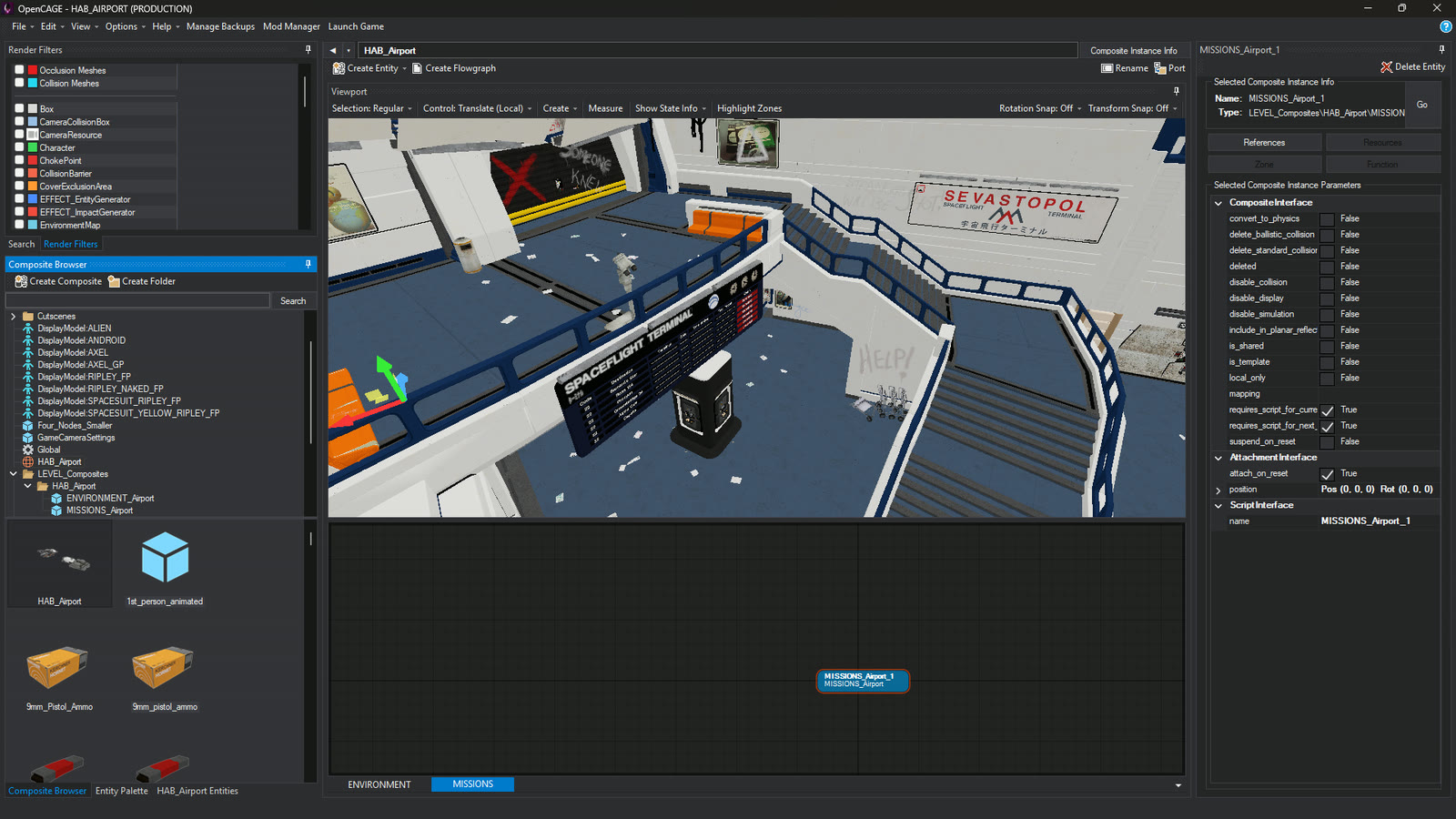Viewport: 1456px width, 819px height.
Task: Switch to the ENVIRONMENT tab
Action: tap(379, 784)
